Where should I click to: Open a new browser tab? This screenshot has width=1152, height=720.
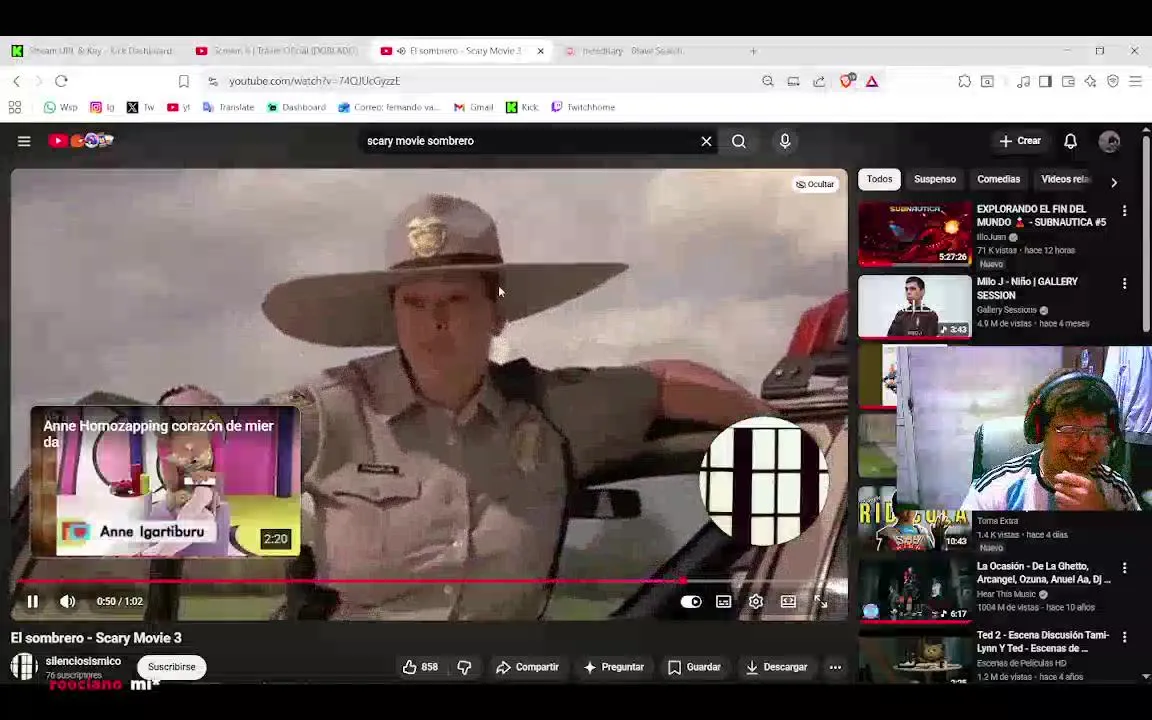753,51
